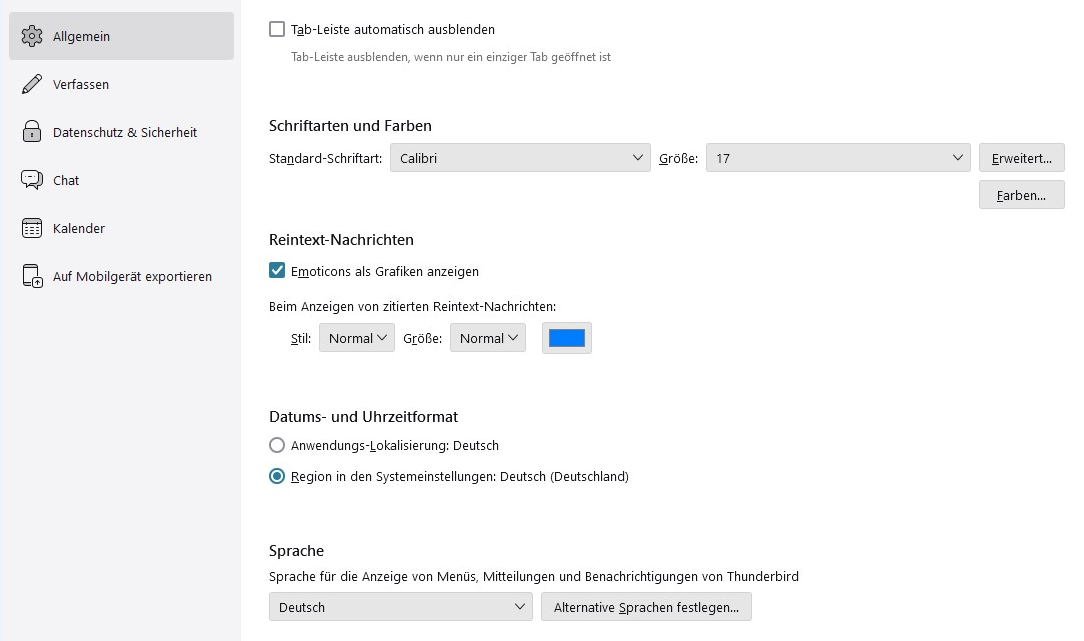Open the Verfassen settings category
The height and width of the screenshot is (641, 1084).
(81, 84)
